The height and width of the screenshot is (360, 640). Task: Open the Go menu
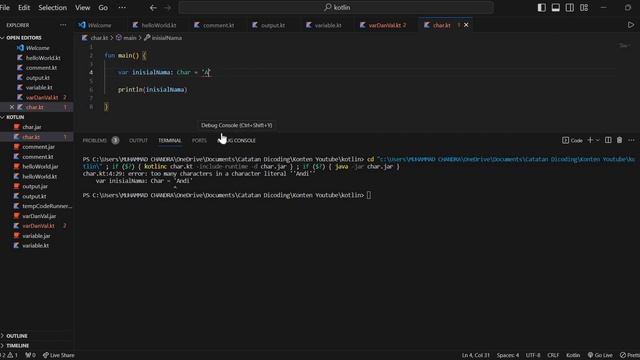pyautogui.click(x=103, y=7)
